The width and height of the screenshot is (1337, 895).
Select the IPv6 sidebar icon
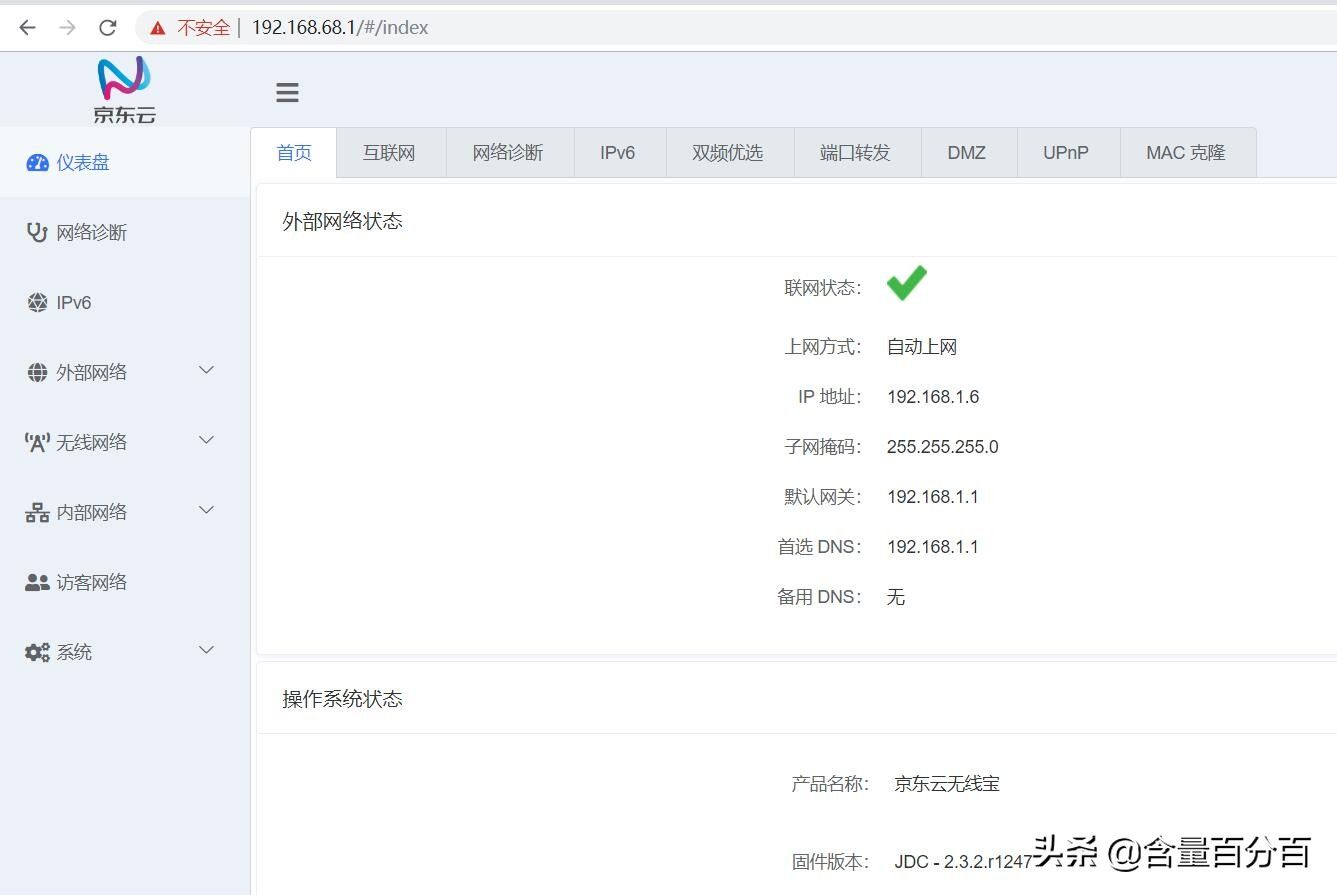[x=37, y=303]
